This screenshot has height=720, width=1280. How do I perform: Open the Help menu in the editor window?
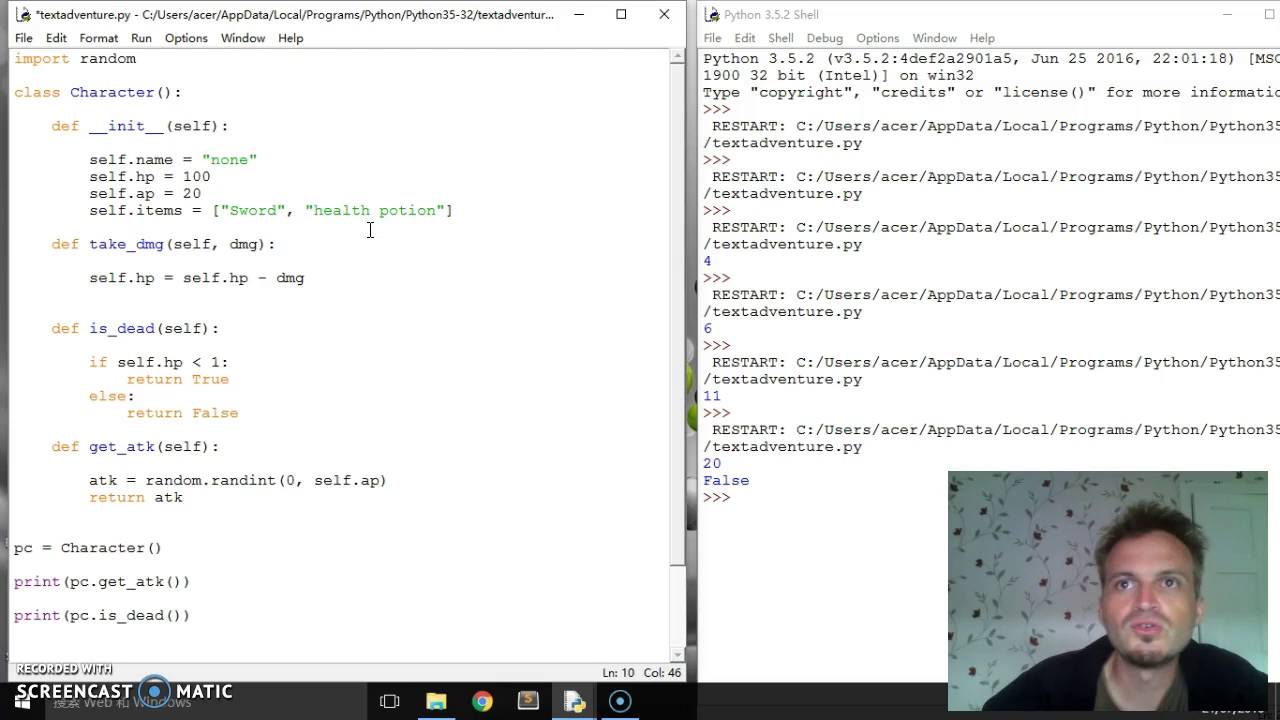(290, 38)
